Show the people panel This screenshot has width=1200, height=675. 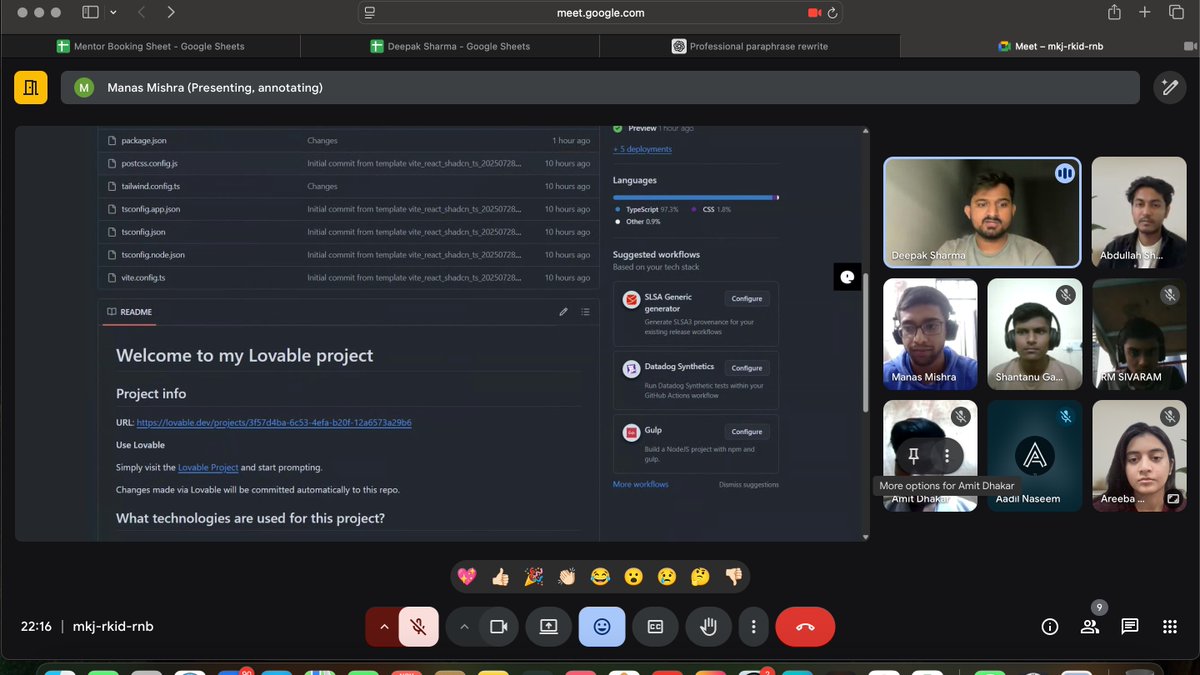tap(1090, 627)
